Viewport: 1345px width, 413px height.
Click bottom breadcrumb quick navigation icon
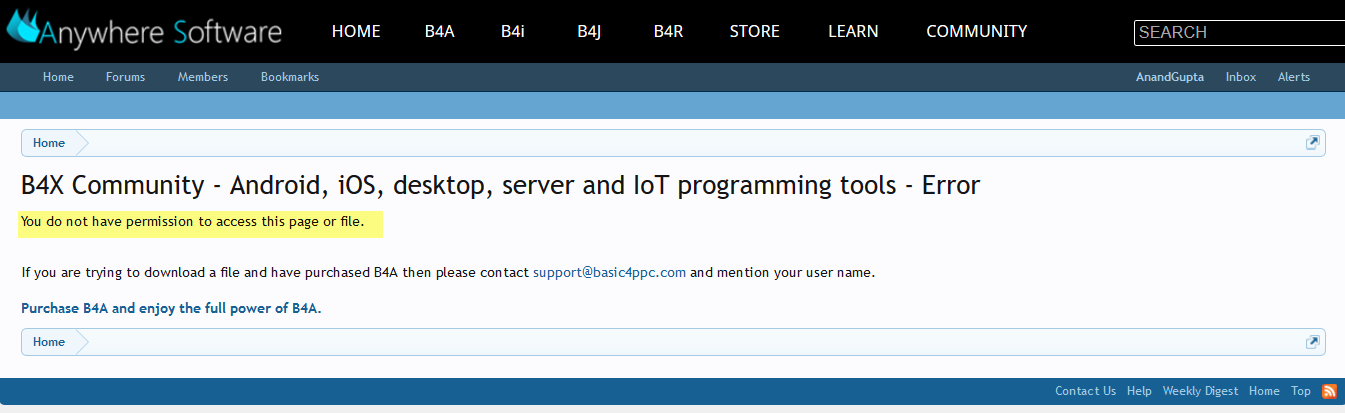click(1313, 342)
